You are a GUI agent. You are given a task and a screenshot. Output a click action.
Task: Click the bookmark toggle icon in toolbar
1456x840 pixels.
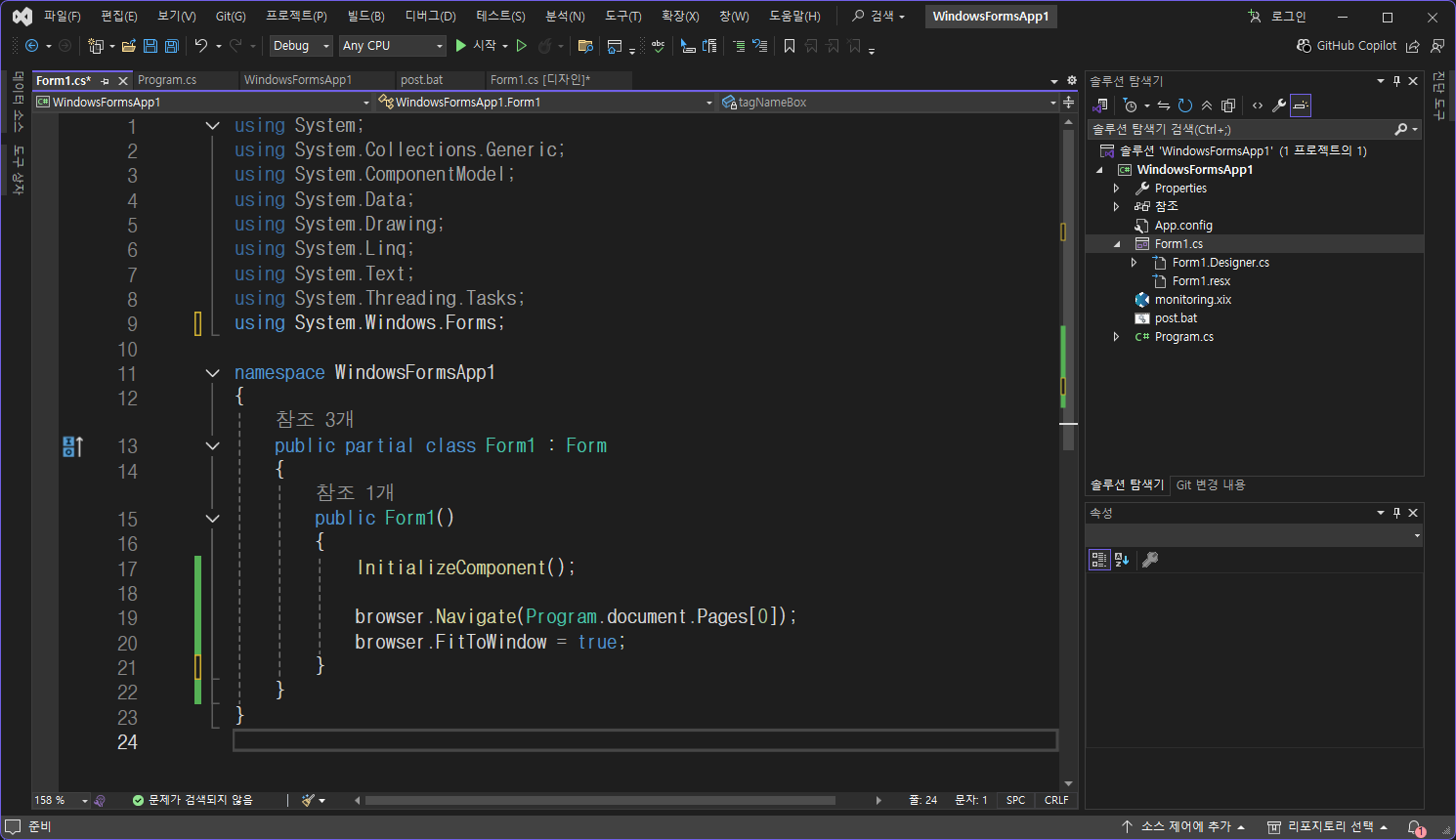tap(789, 46)
